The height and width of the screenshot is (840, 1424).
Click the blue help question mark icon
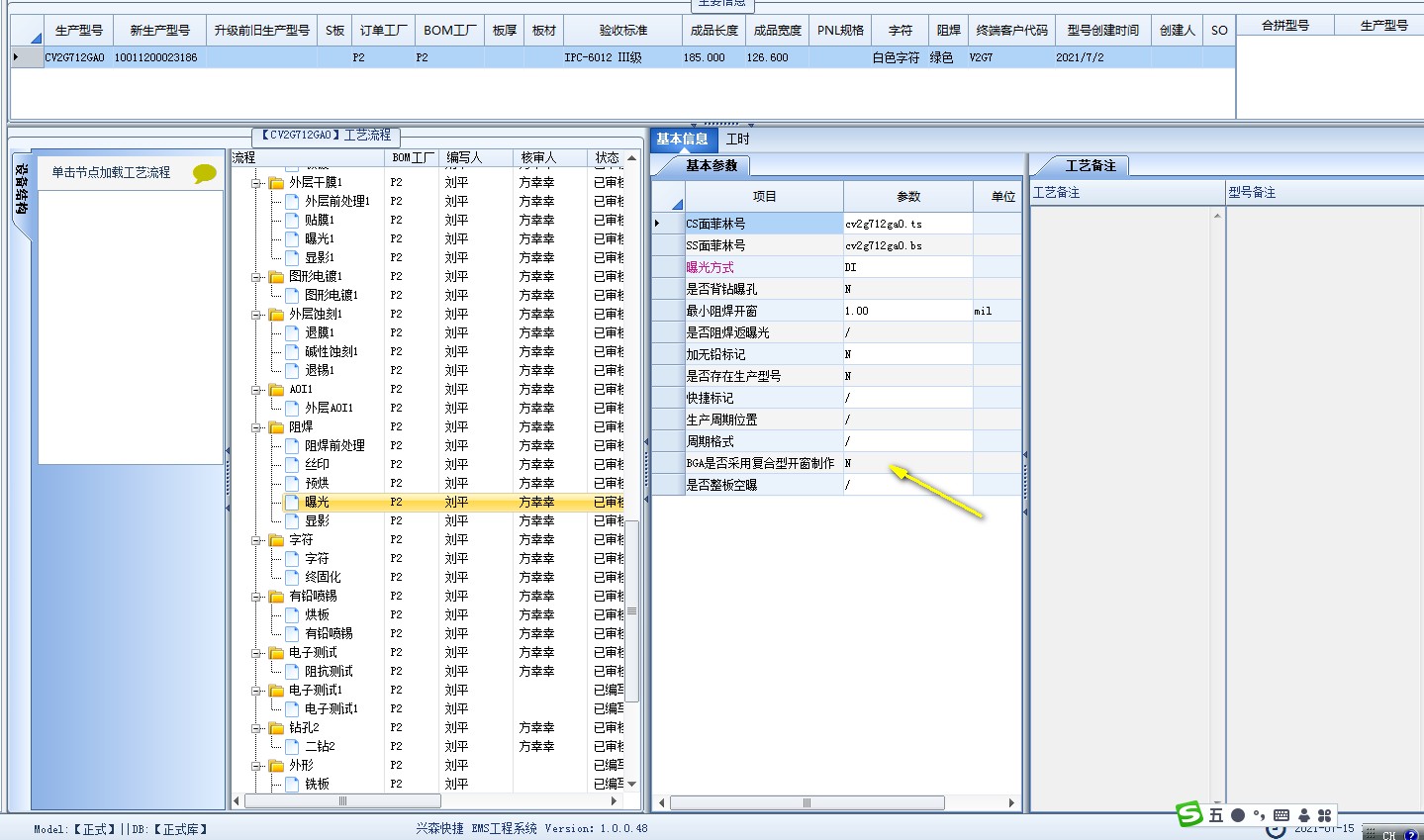[x=1412, y=835]
